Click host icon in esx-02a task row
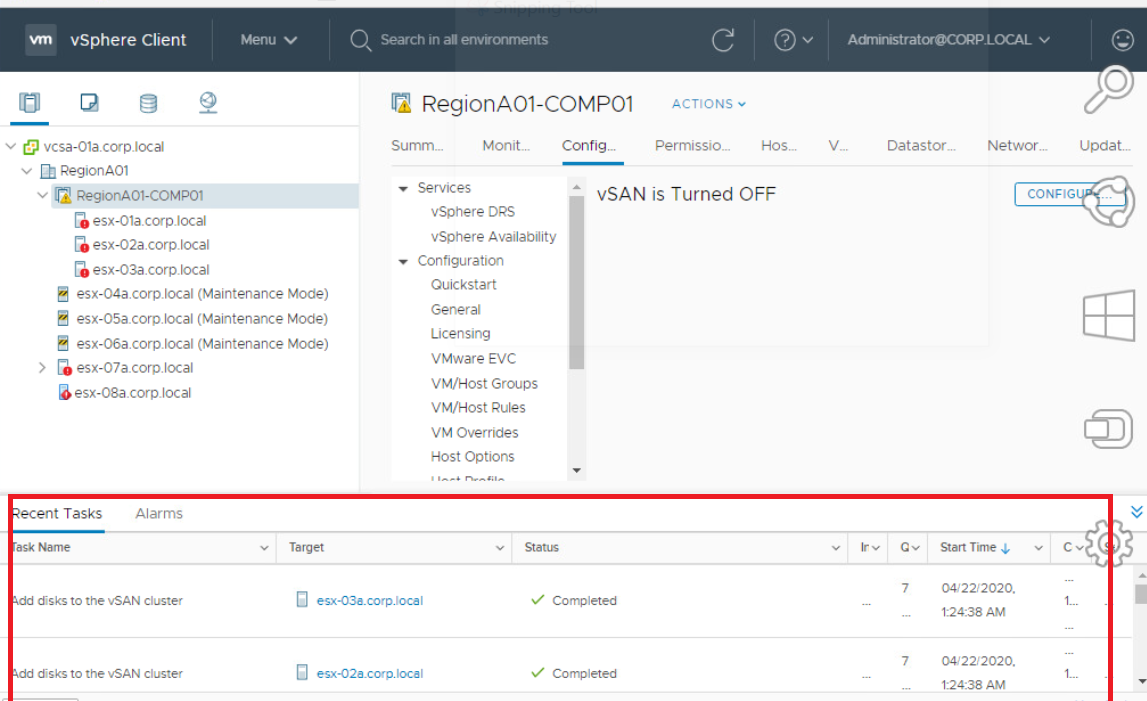The image size is (1147, 701). click(x=302, y=672)
